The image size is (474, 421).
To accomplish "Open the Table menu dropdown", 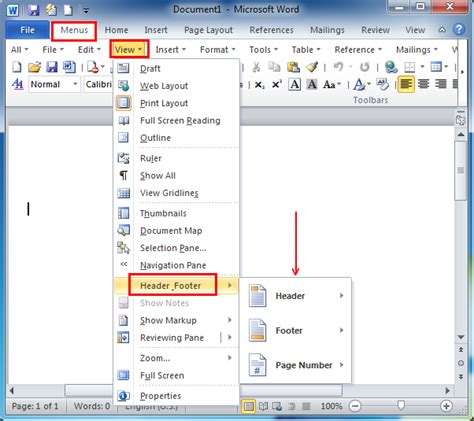I will pos(306,50).
